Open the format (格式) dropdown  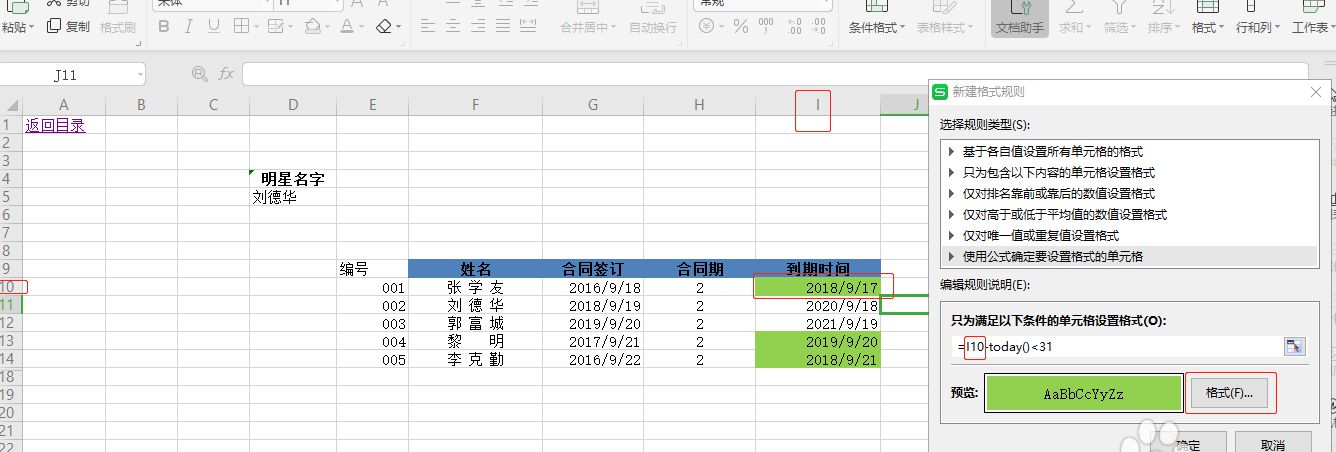click(x=1207, y=28)
